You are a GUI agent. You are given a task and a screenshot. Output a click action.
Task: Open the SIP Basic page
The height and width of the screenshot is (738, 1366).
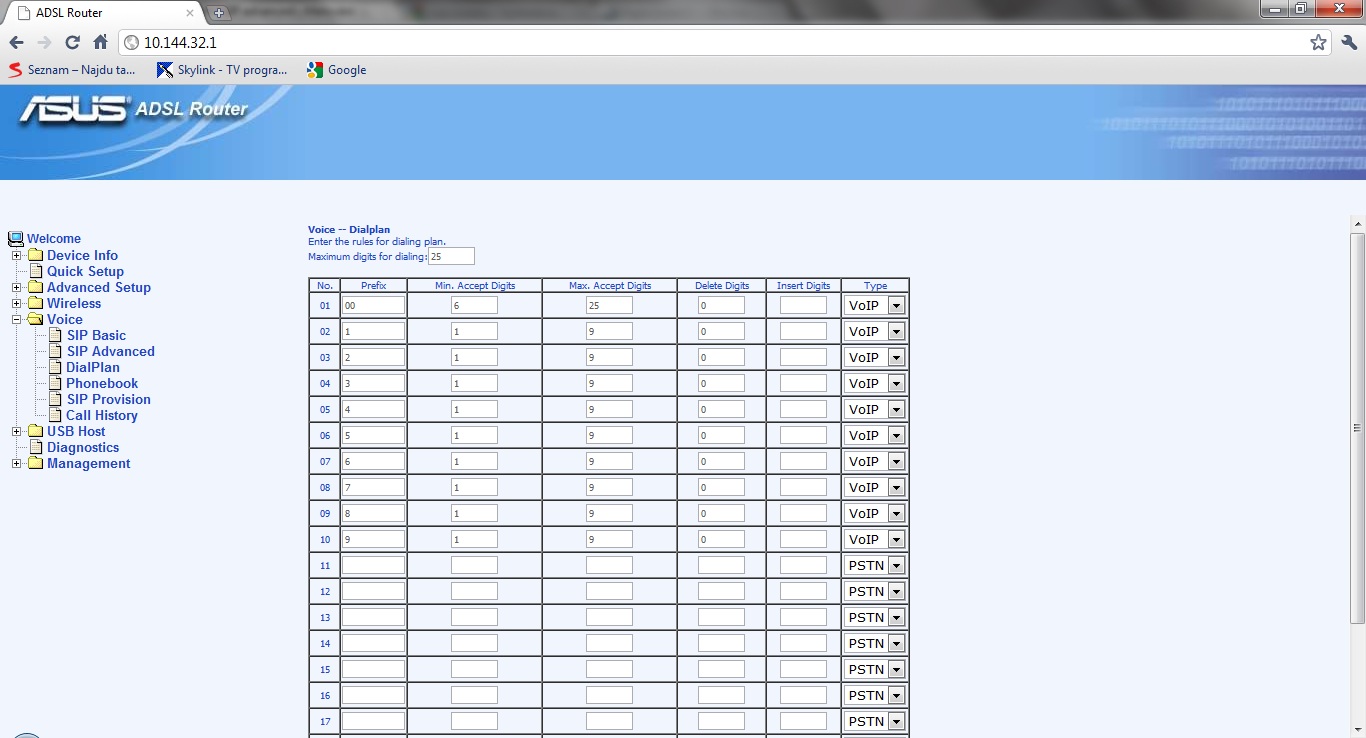tap(96, 336)
